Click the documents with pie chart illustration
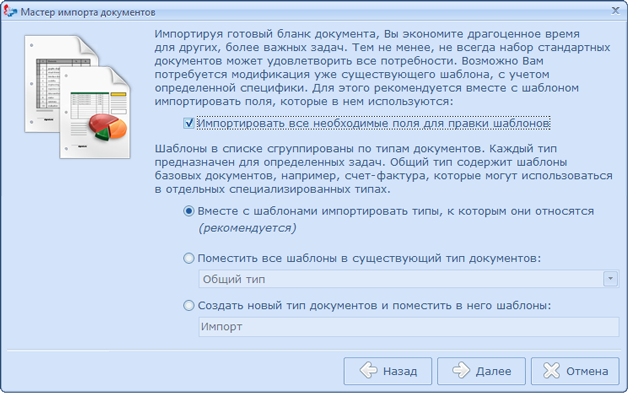630x394 pixels. pyautogui.click(x=78, y=97)
